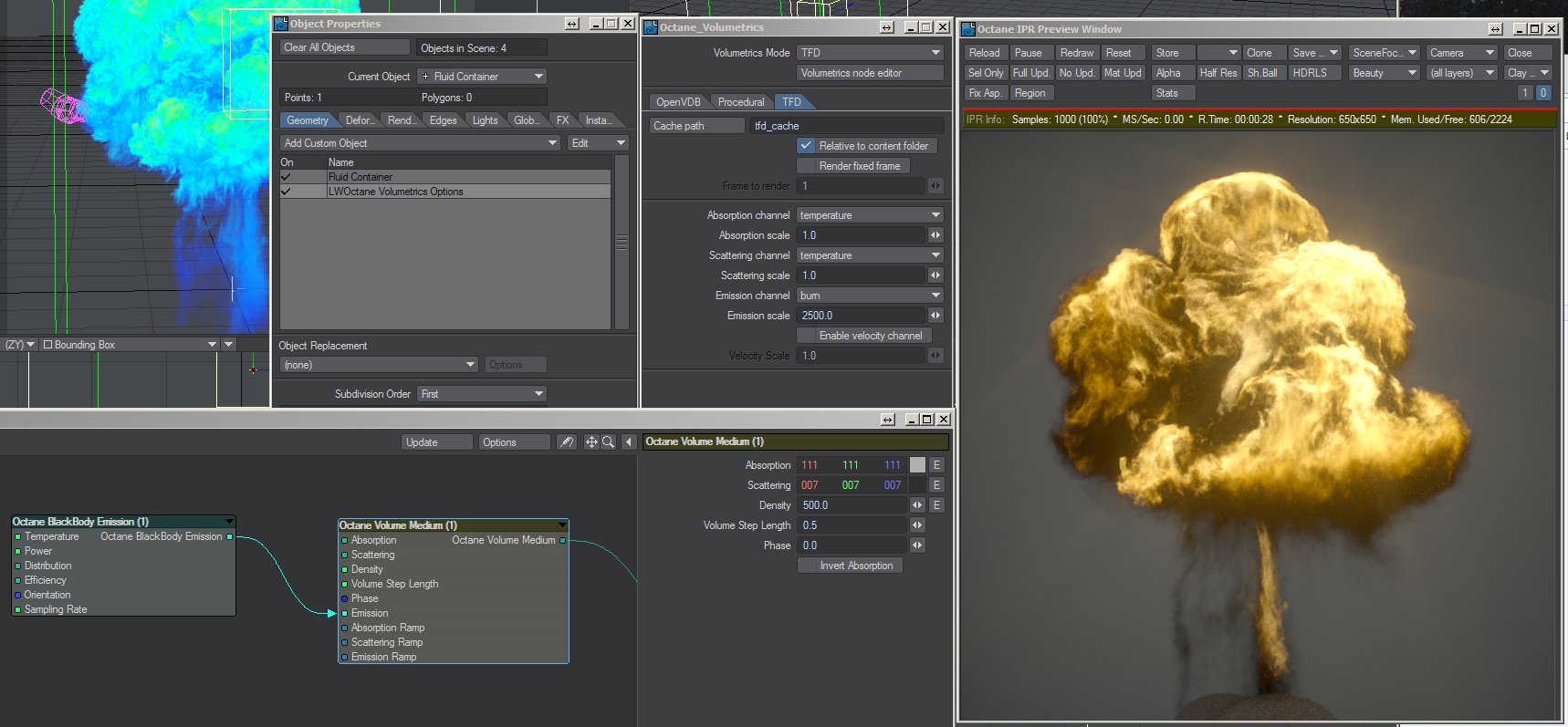
Task: Click Object Properties window width-toggle arrow icon
Action: pos(572,24)
